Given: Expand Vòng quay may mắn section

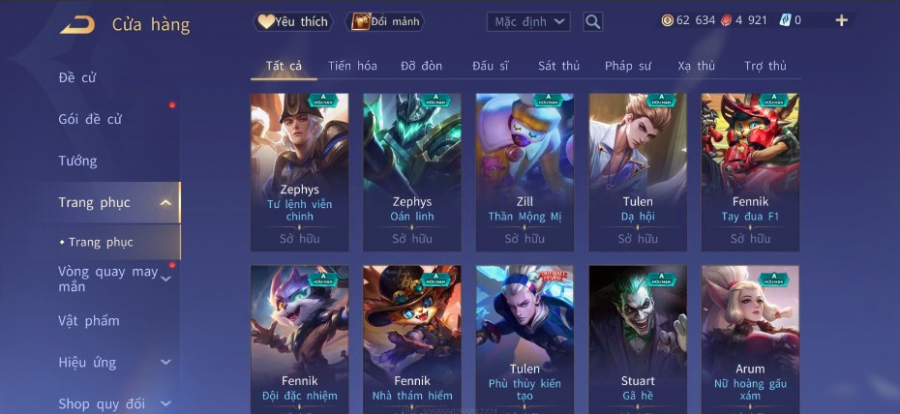Looking at the screenshot, I should click(x=165, y=279).
